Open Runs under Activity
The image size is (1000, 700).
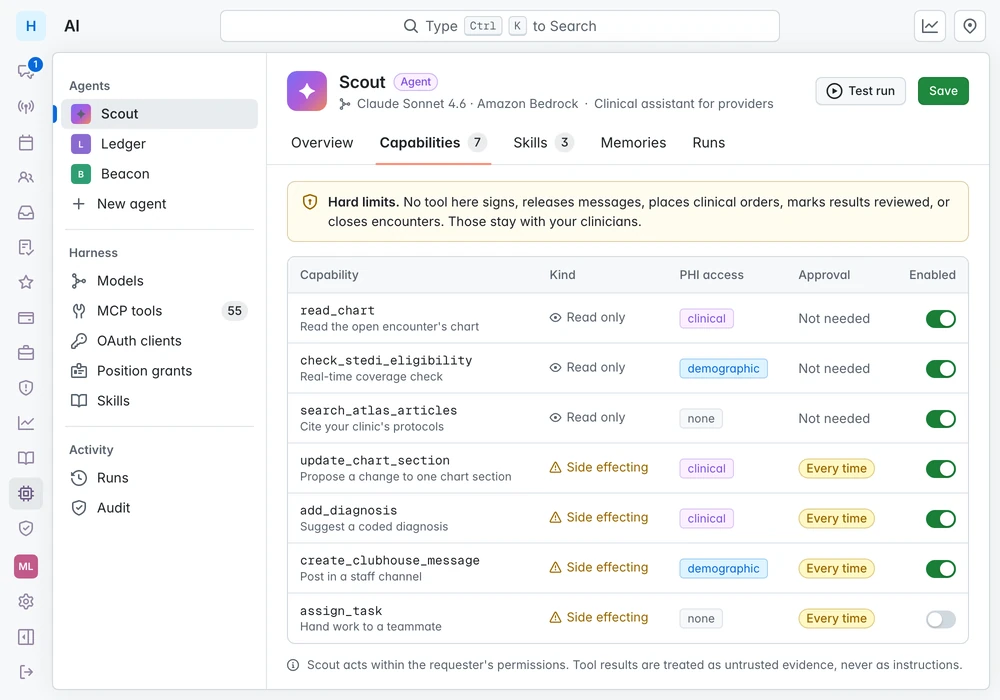(159, 478)
